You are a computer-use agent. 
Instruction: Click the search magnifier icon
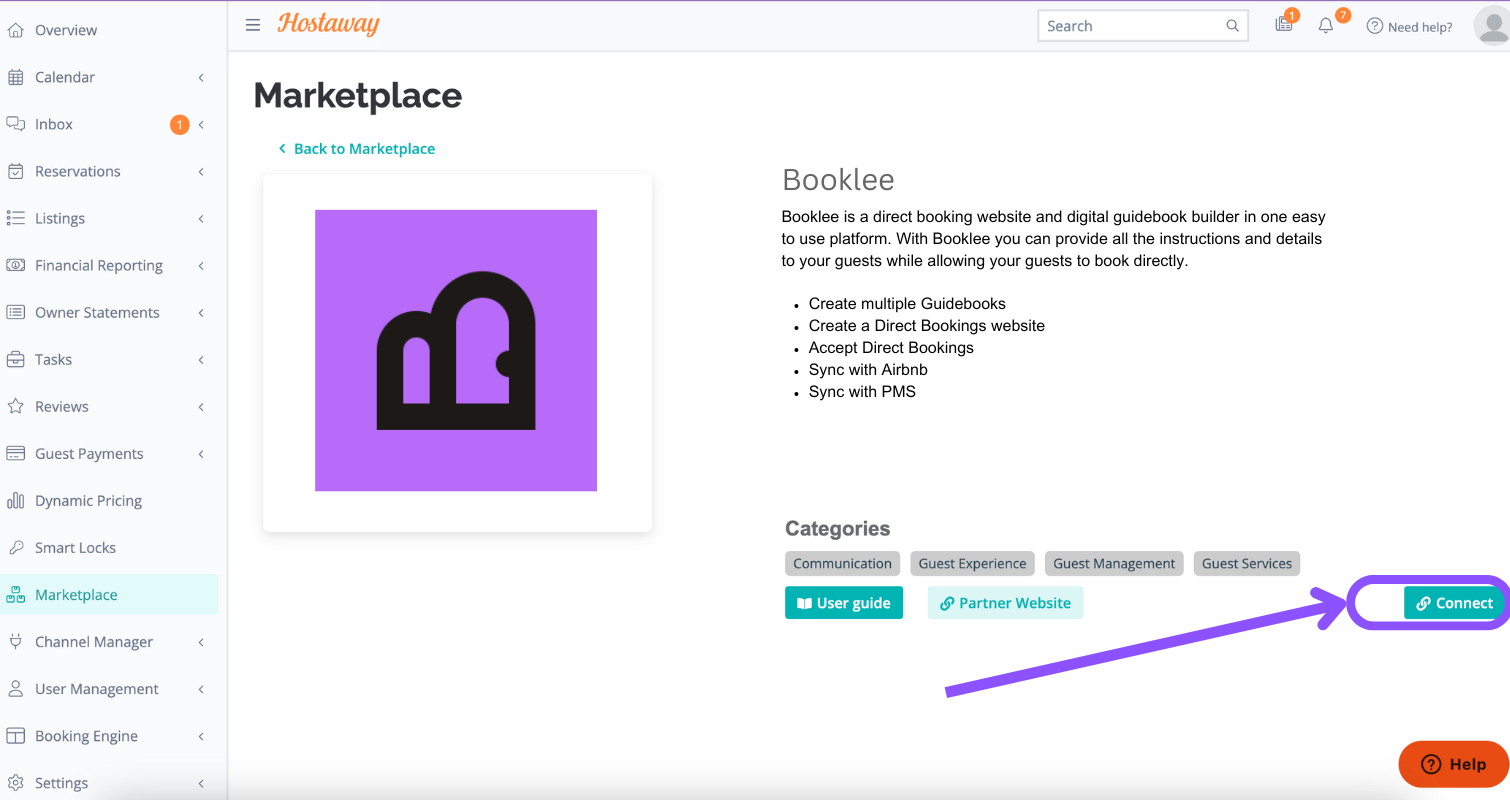click(x=1232, y=26)
